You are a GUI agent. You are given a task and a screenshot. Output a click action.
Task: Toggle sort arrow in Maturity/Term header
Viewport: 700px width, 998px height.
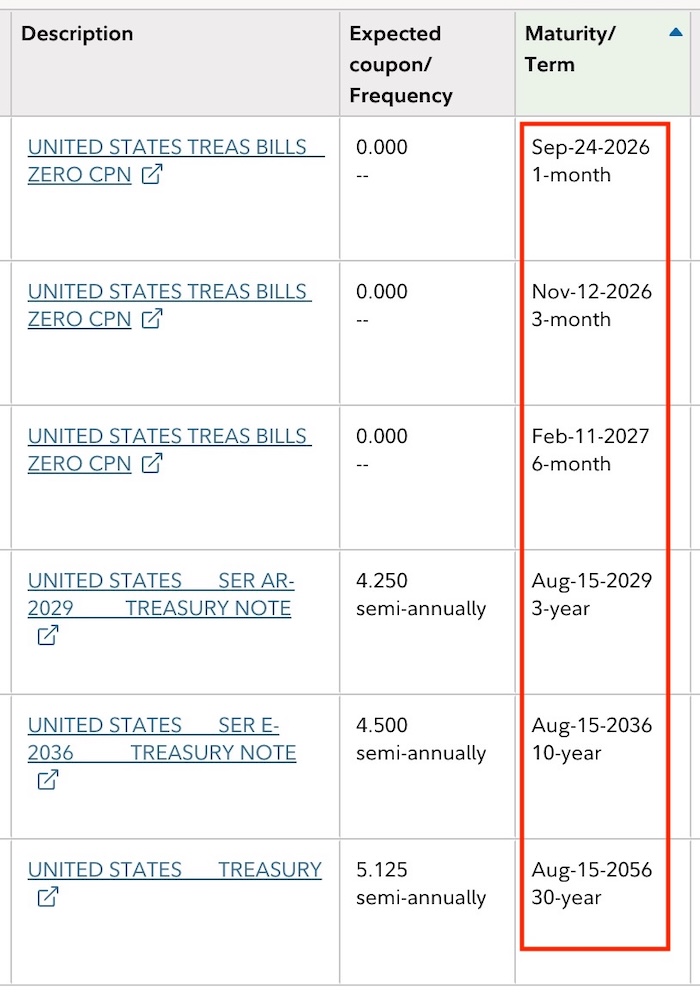pos(676,32)
